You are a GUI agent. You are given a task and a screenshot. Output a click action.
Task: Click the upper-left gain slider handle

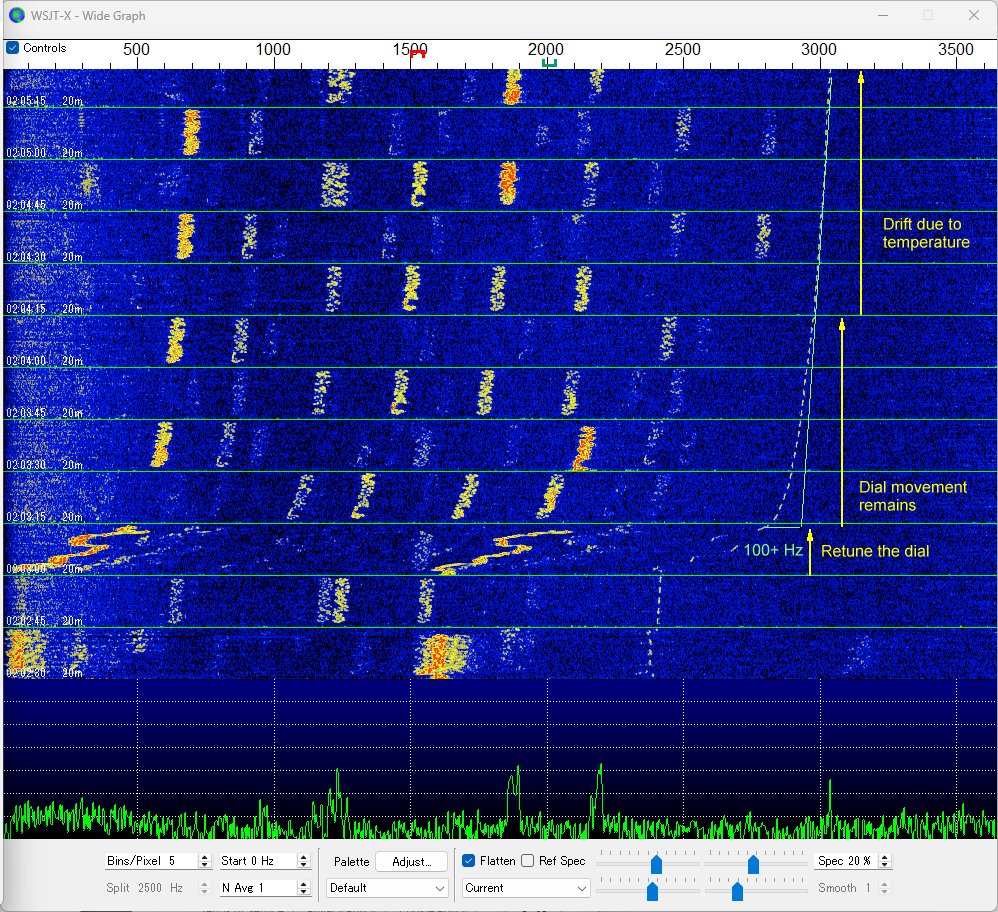click(x=656, y=864)
